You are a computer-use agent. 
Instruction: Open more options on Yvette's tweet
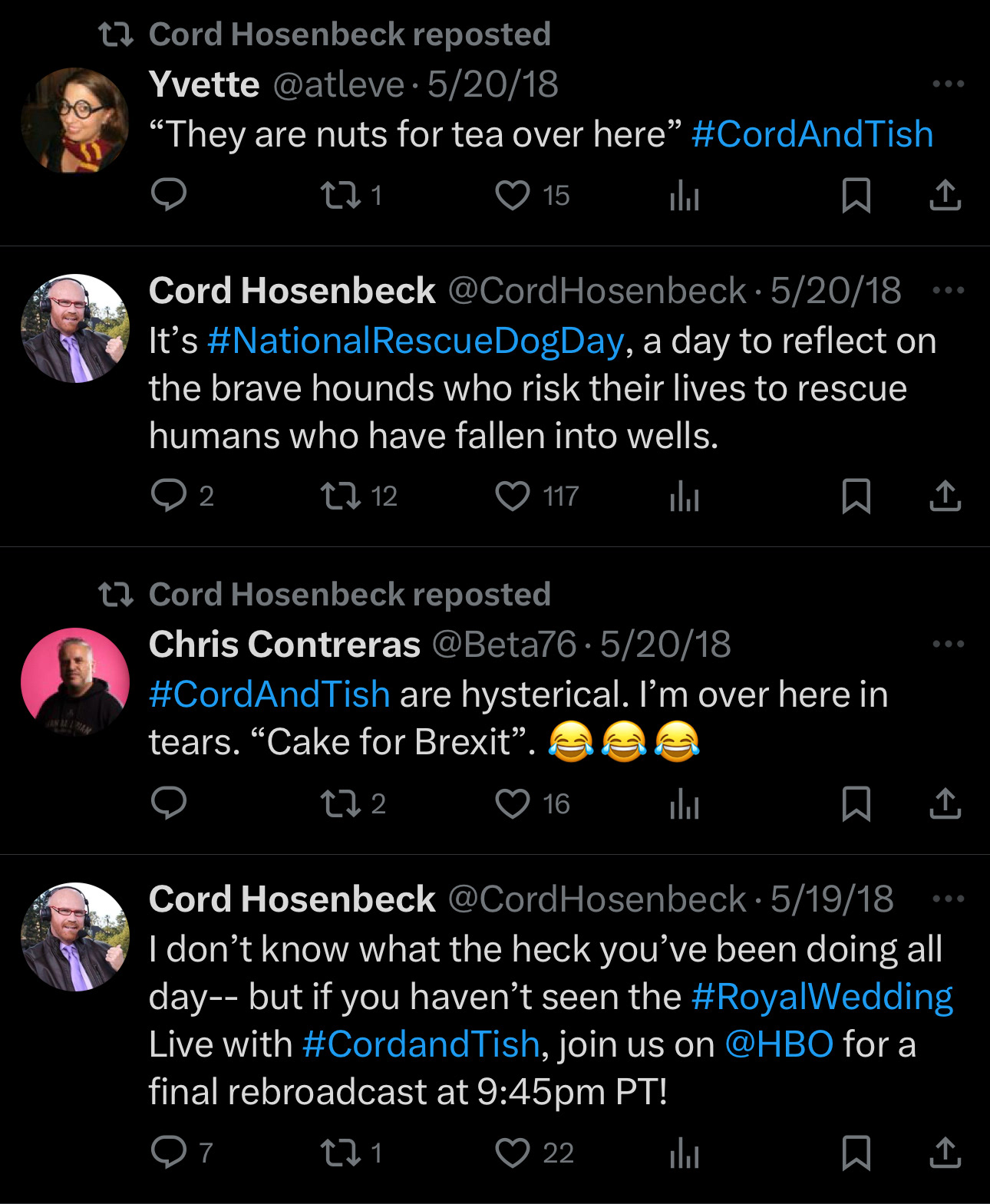pos(949,84)
